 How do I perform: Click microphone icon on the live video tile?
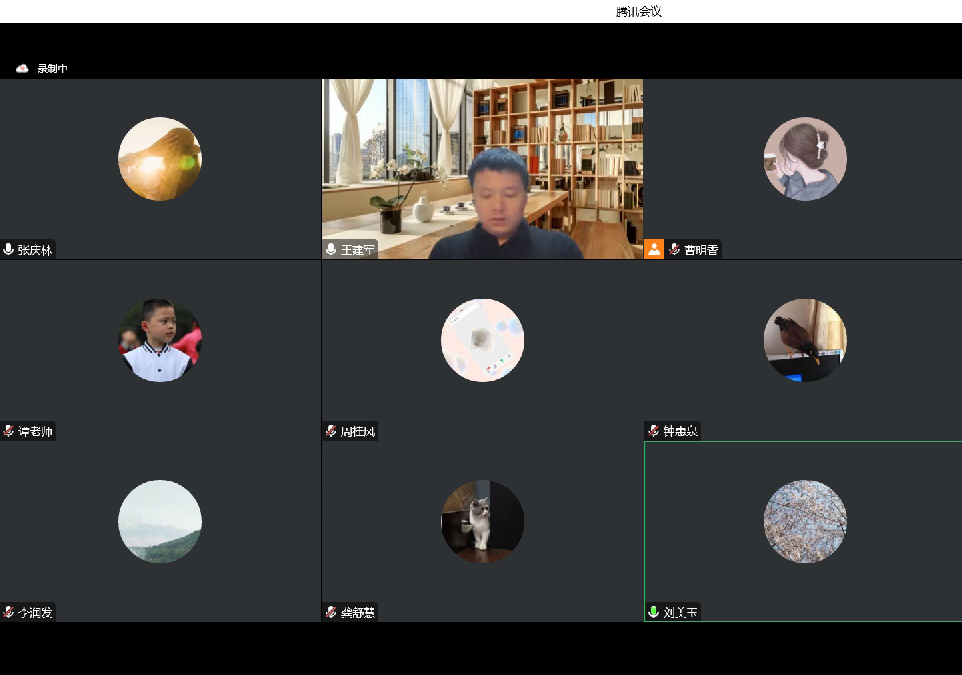tap(331, 249)
